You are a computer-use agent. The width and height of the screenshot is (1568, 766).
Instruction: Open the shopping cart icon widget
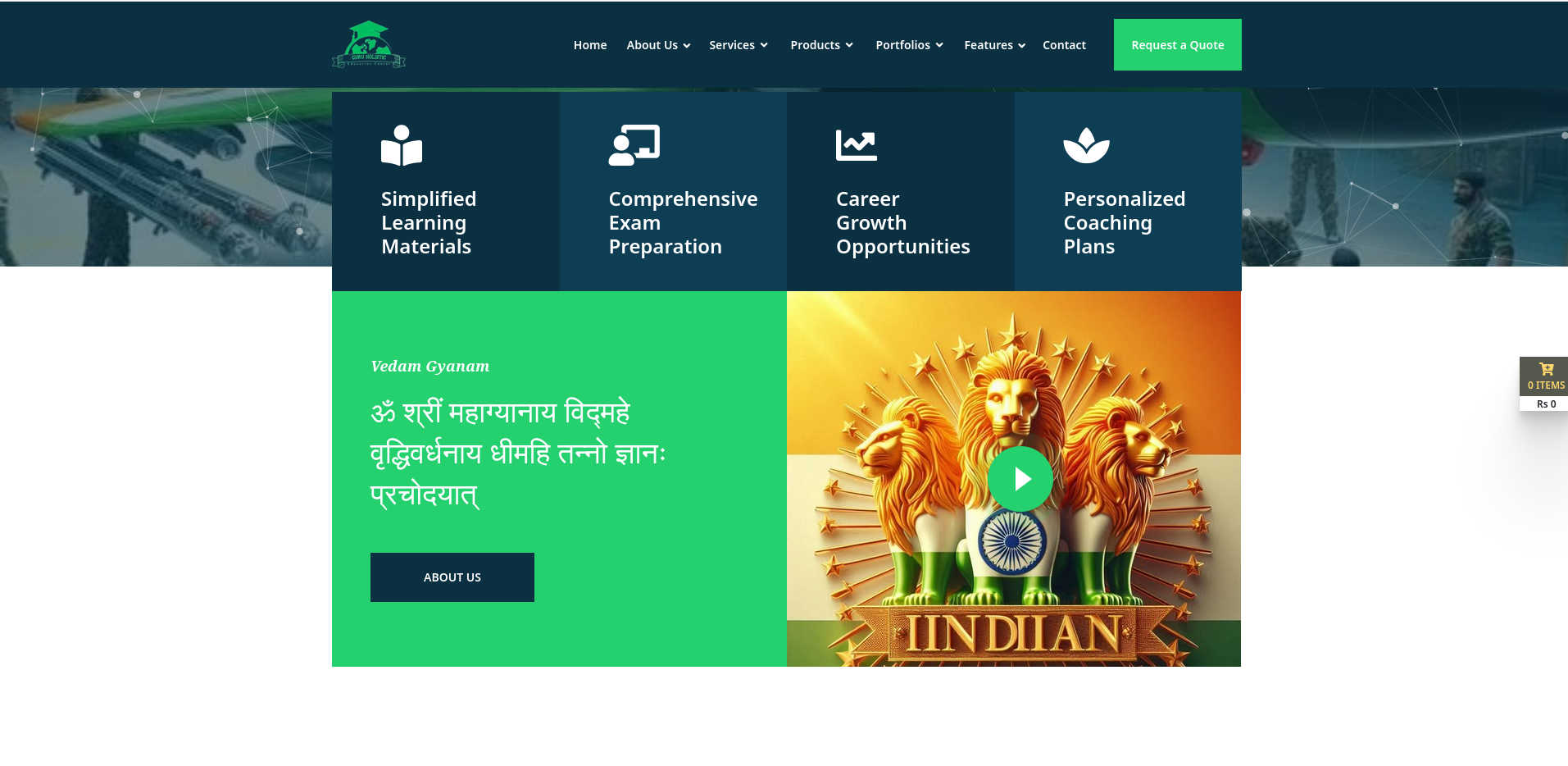pos(1546,369)
